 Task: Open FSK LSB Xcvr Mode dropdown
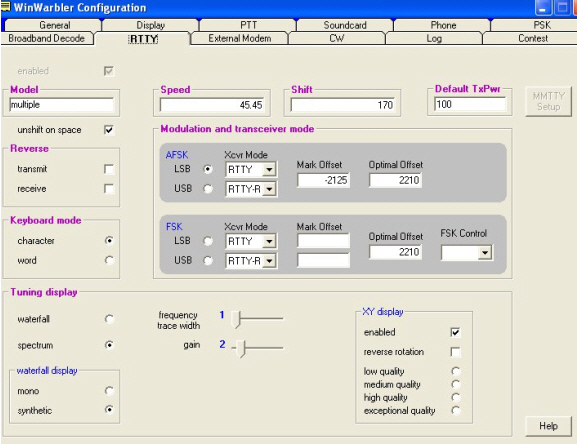pyautogui.click(x=269, y=241)
